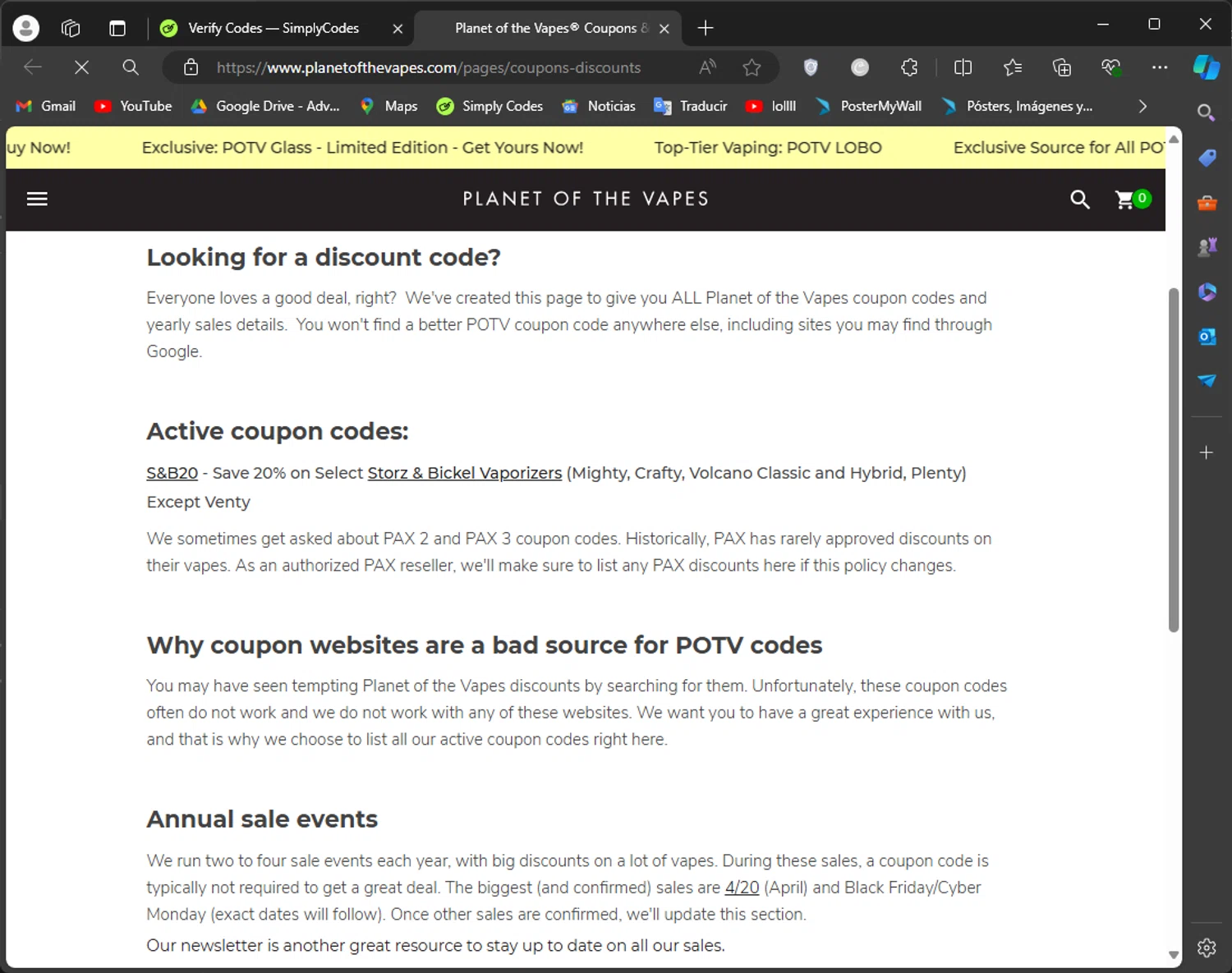
Task: Click the scrollbar up arrow
Action: [x=1174, y=138]
